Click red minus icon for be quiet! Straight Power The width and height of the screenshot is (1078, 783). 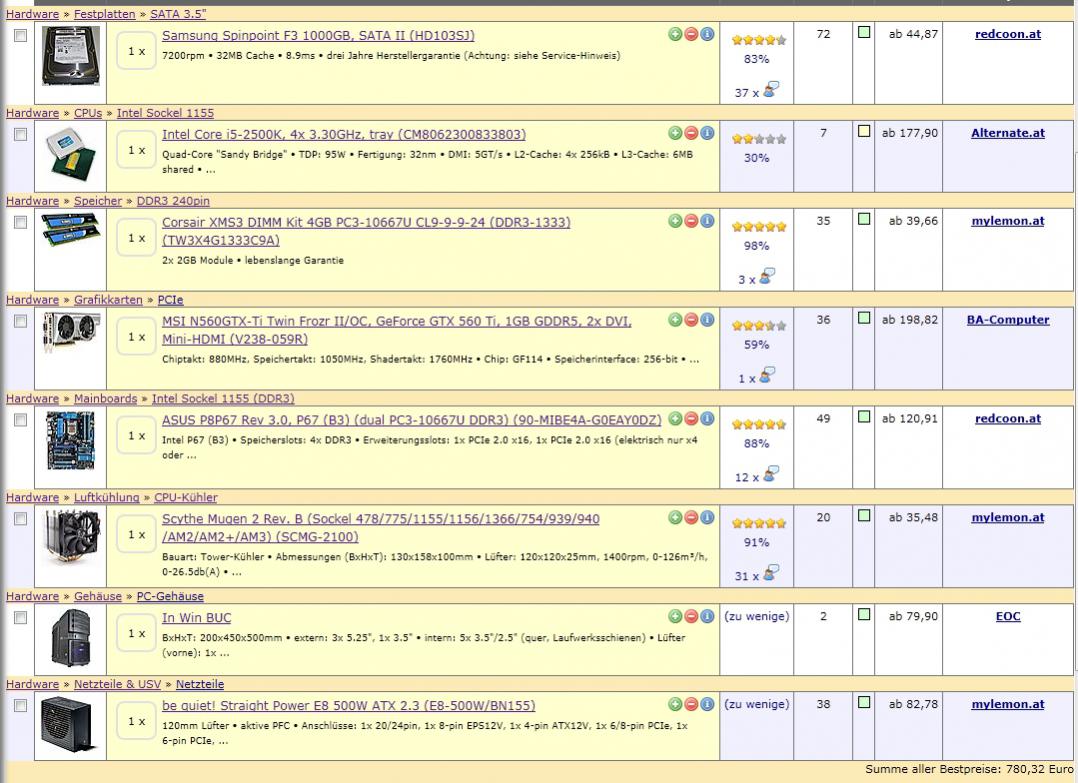tap(691, 705)
